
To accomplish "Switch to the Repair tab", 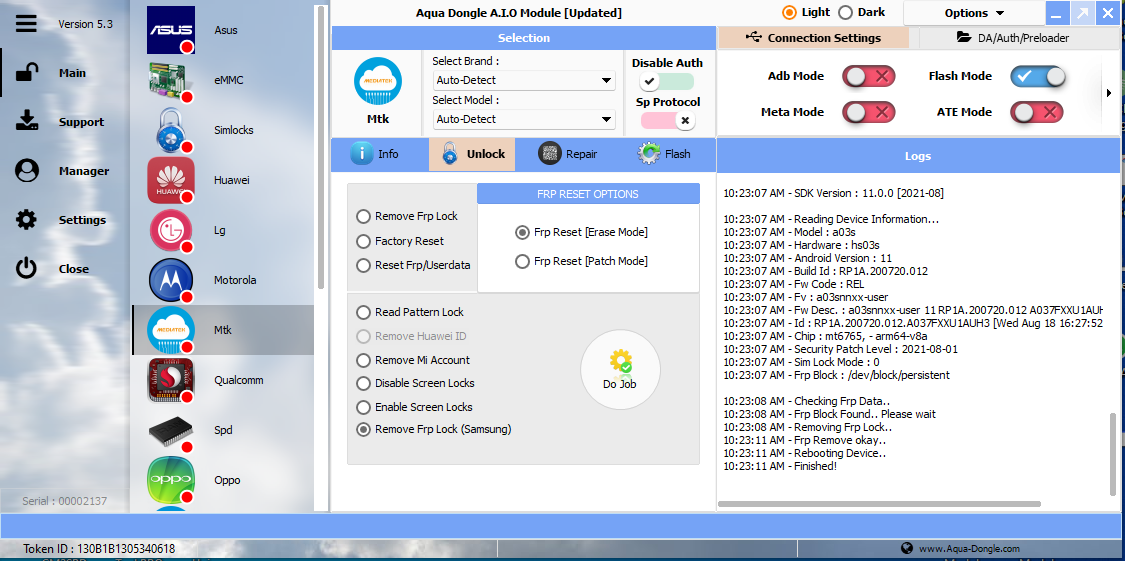I will 568,154.
